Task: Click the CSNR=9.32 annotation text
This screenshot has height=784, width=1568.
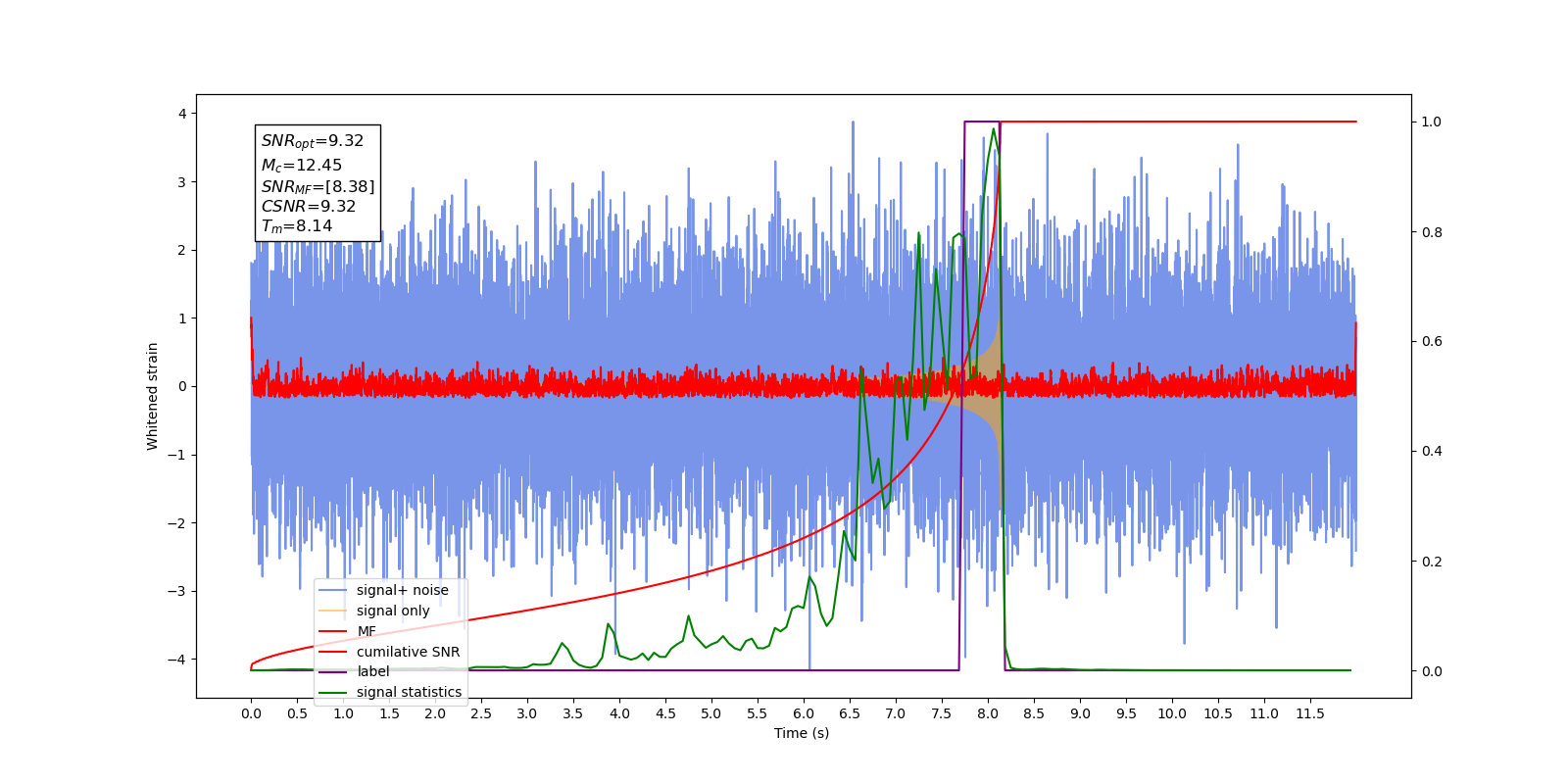Action: (x=309, y=206)
